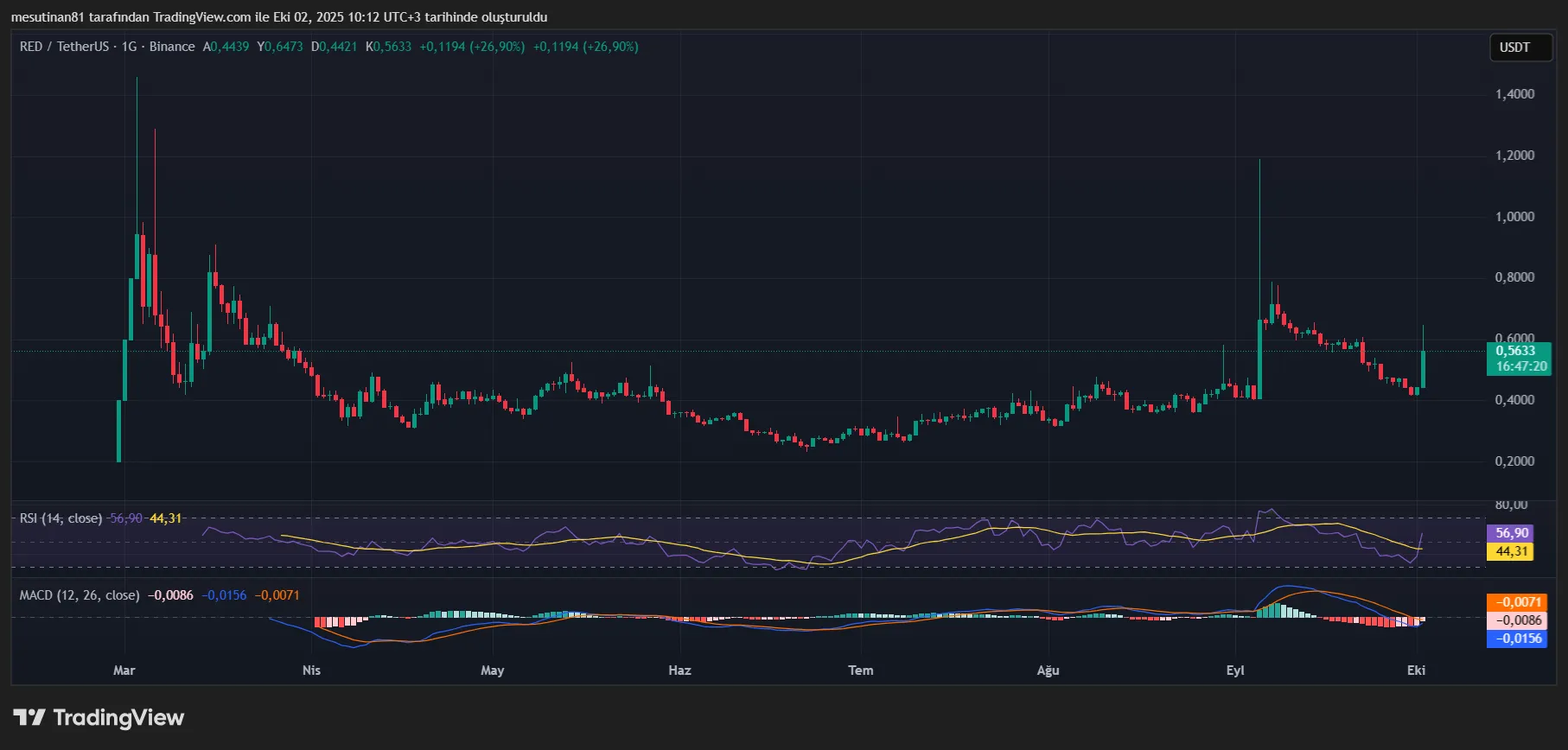Click the Eki label on time axis
Screen dimensions: 1568x750
[x=1416, y=671]
